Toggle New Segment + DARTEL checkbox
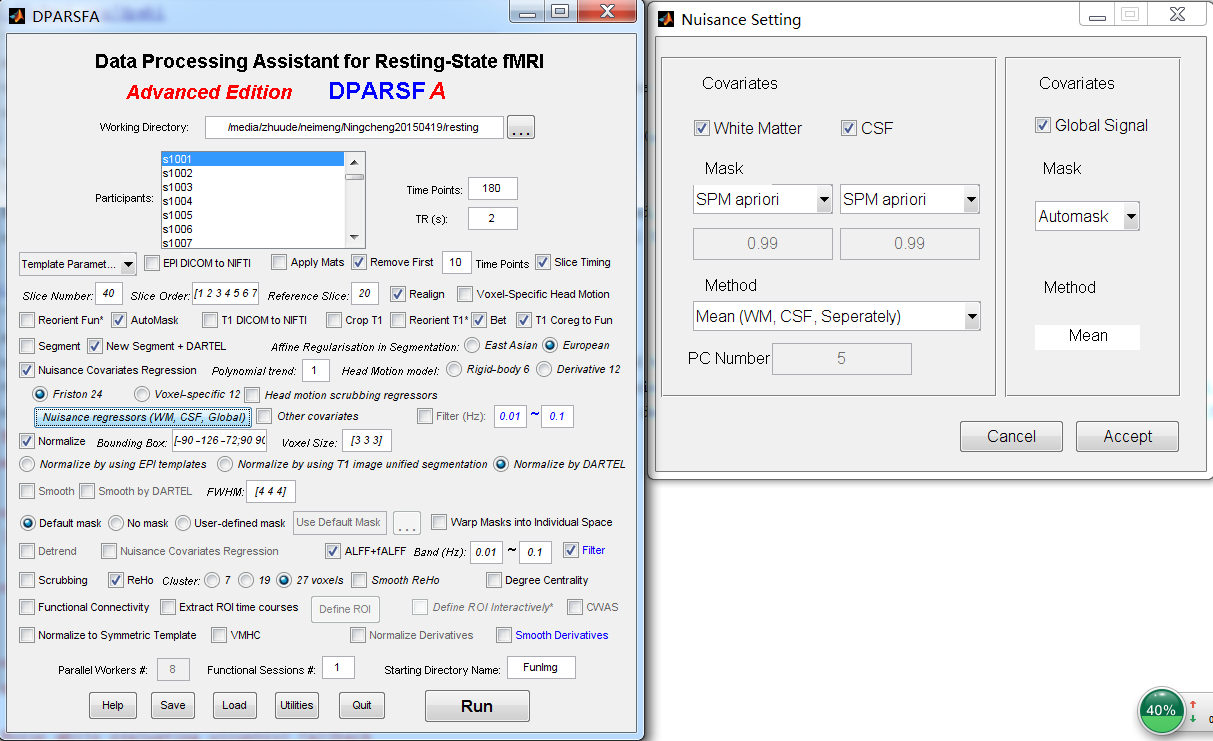Viewport: 1213px width, 741px height. pyautogui.click(x=95, y=346)
